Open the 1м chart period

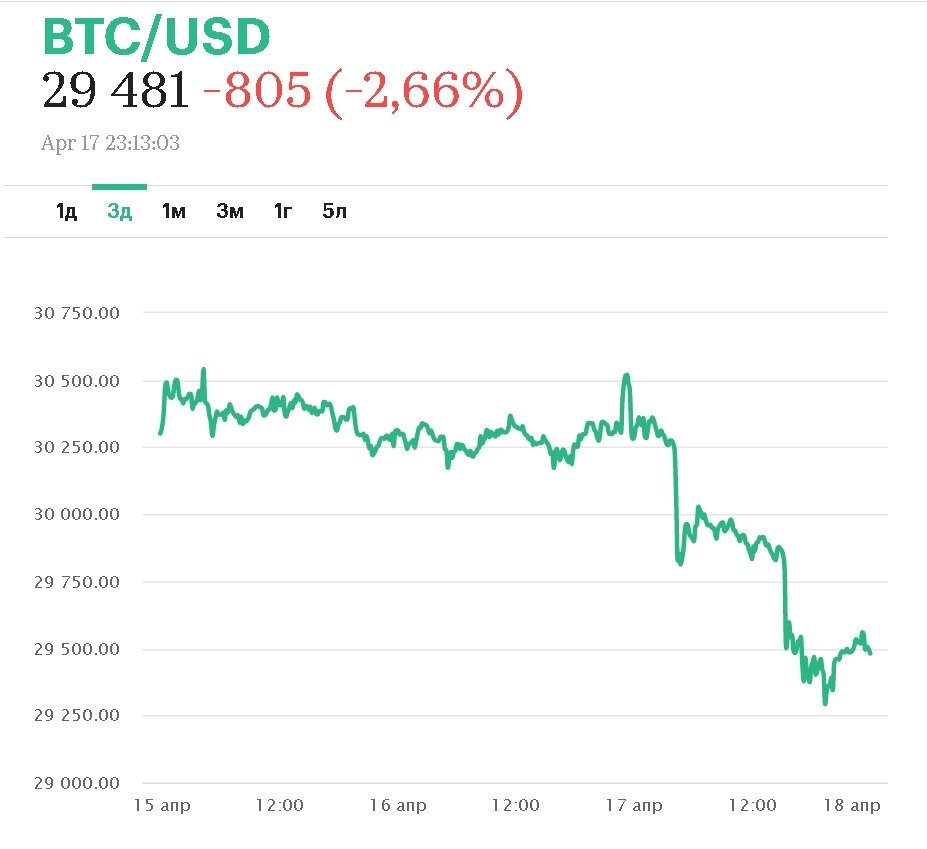click(x=174, y=211)
